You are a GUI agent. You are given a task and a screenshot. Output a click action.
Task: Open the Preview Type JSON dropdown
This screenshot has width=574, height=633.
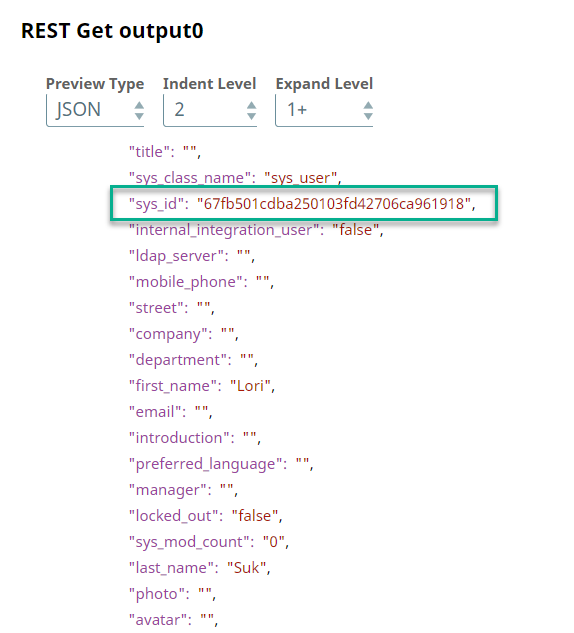pyautogui.click(x=95, y=110)
